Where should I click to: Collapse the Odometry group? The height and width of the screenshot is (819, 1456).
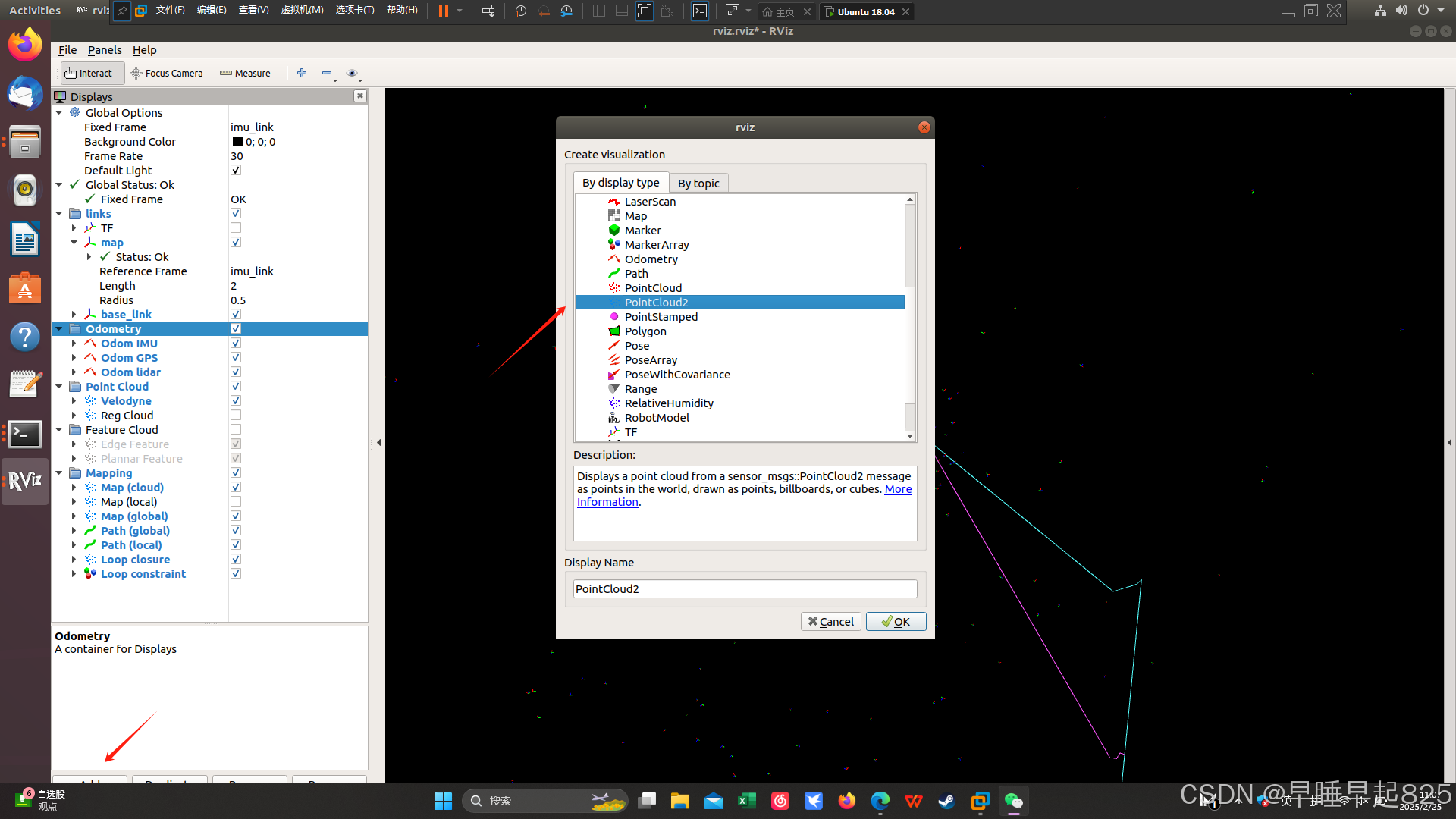(59, 329)
